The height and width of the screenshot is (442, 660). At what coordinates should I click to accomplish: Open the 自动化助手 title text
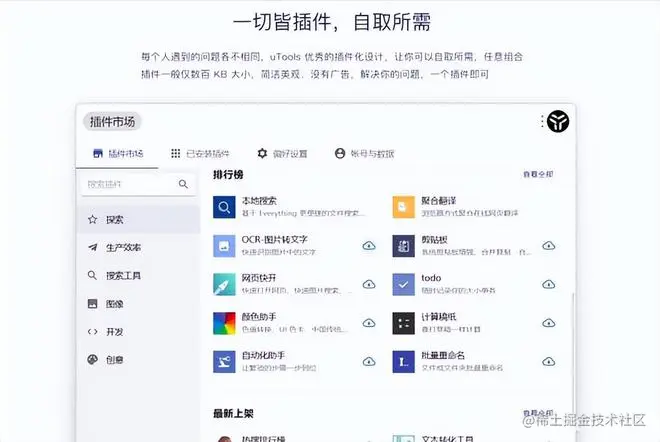pyautogui.click(x=263, y=356)
